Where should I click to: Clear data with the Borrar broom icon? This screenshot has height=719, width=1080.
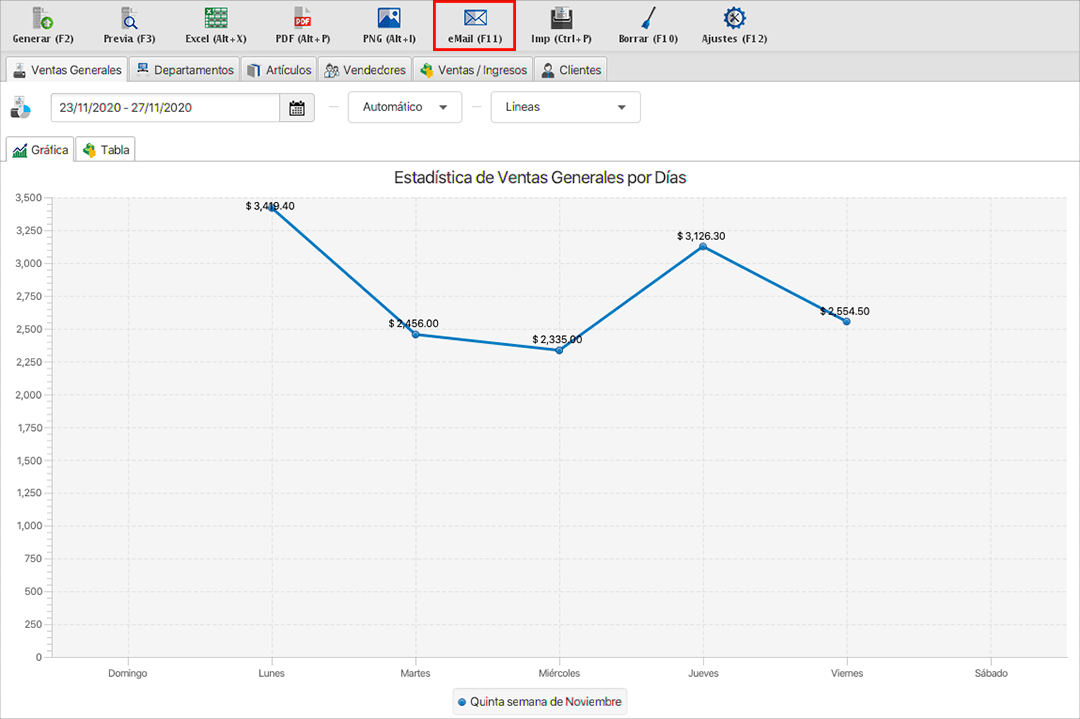pyautogui.click(x=648, y=18)
